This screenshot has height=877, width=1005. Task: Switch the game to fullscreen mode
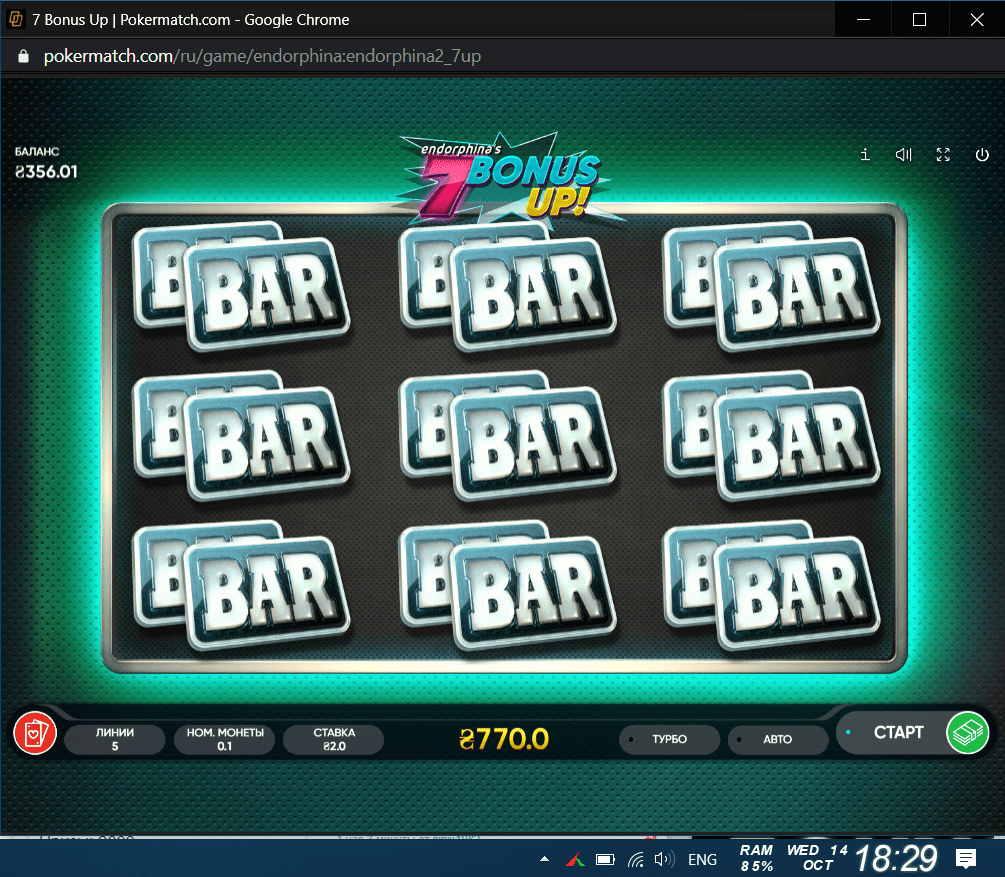943,155
